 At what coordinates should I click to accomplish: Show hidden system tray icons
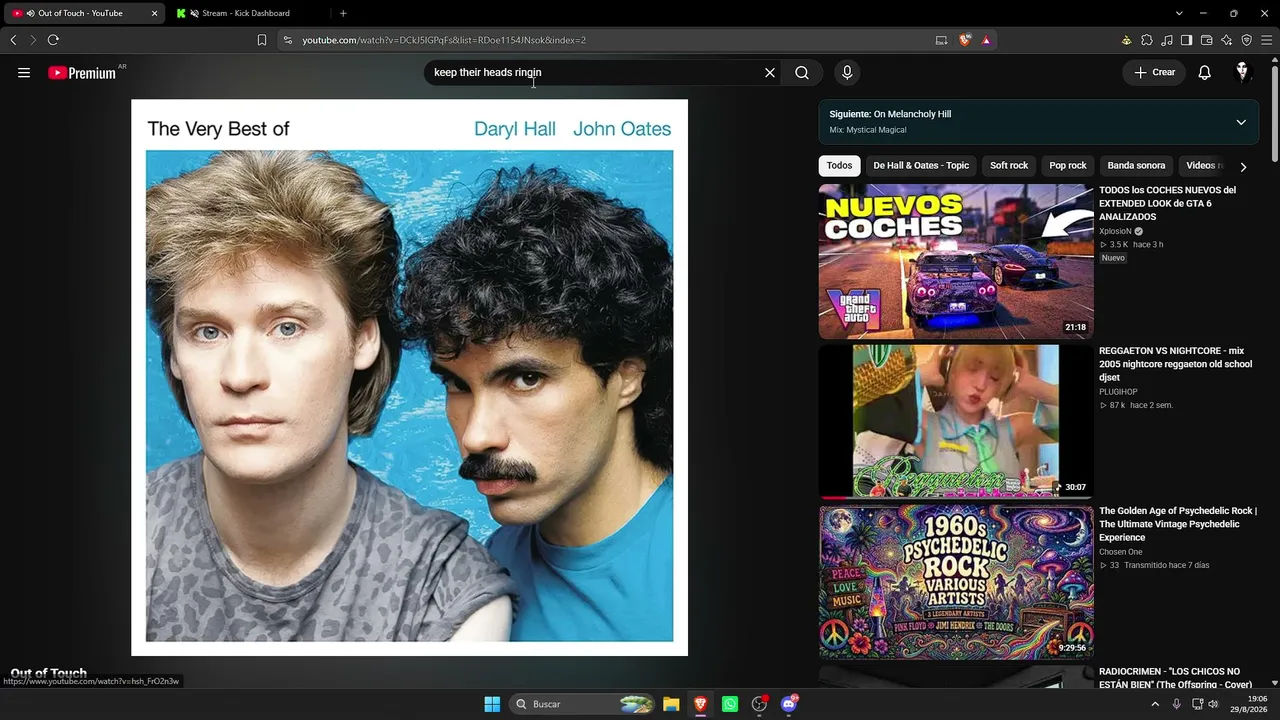pyautogui.click(x=1155, y=704)
